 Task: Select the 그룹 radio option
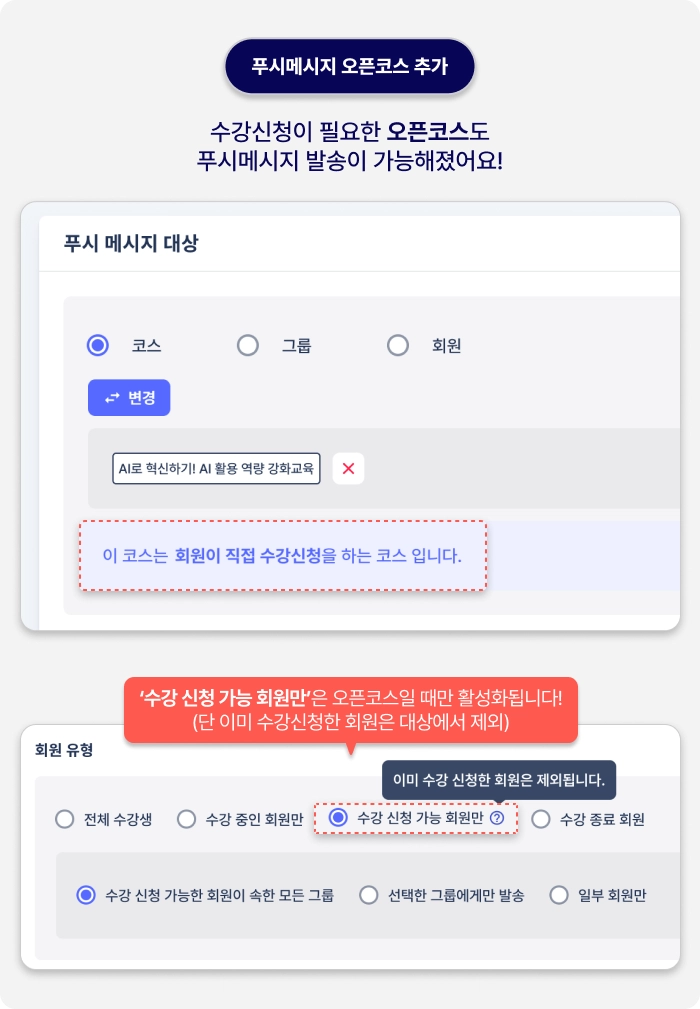tap(248, 346)
